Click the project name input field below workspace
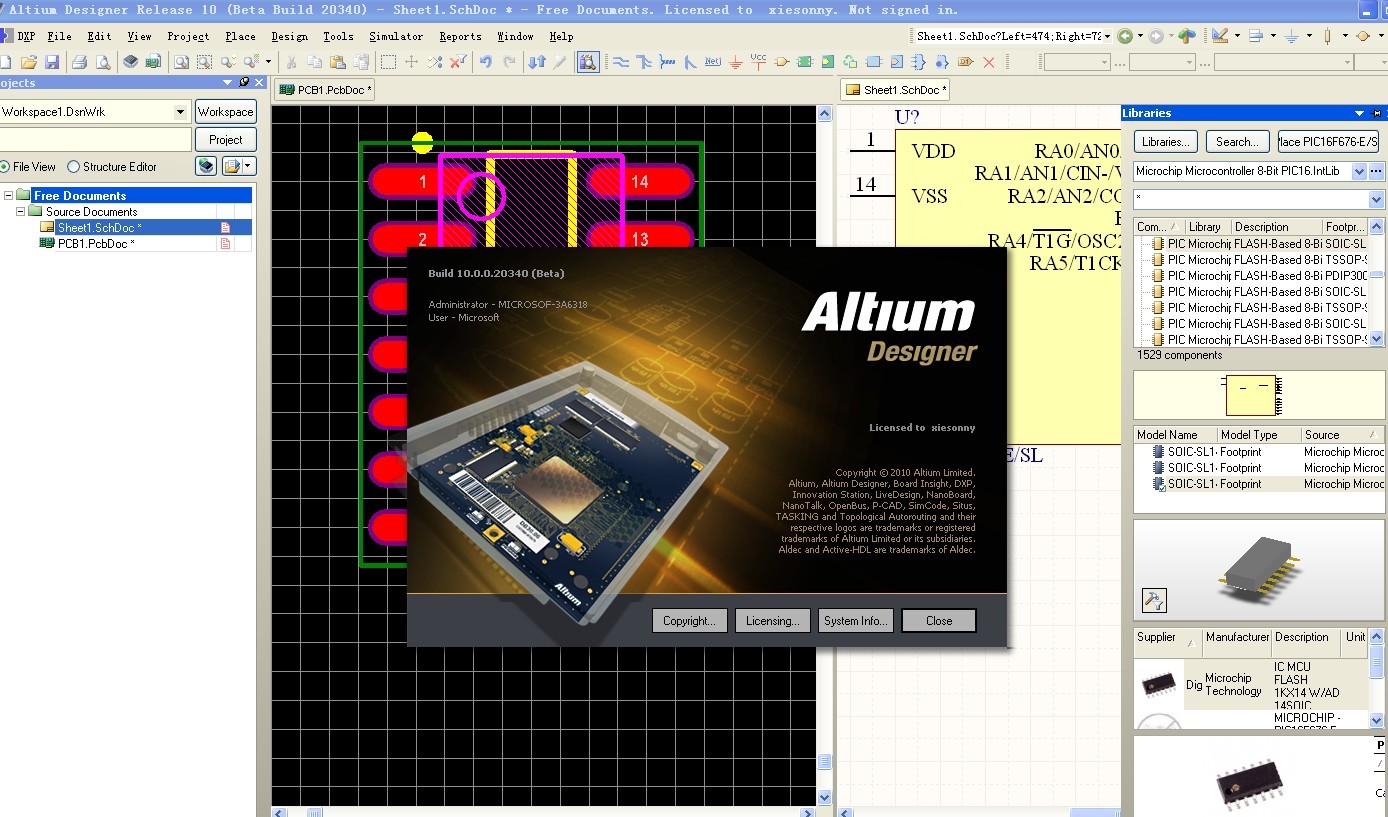The width and height of the screenshot is (1388, 817). pos(95,140)
